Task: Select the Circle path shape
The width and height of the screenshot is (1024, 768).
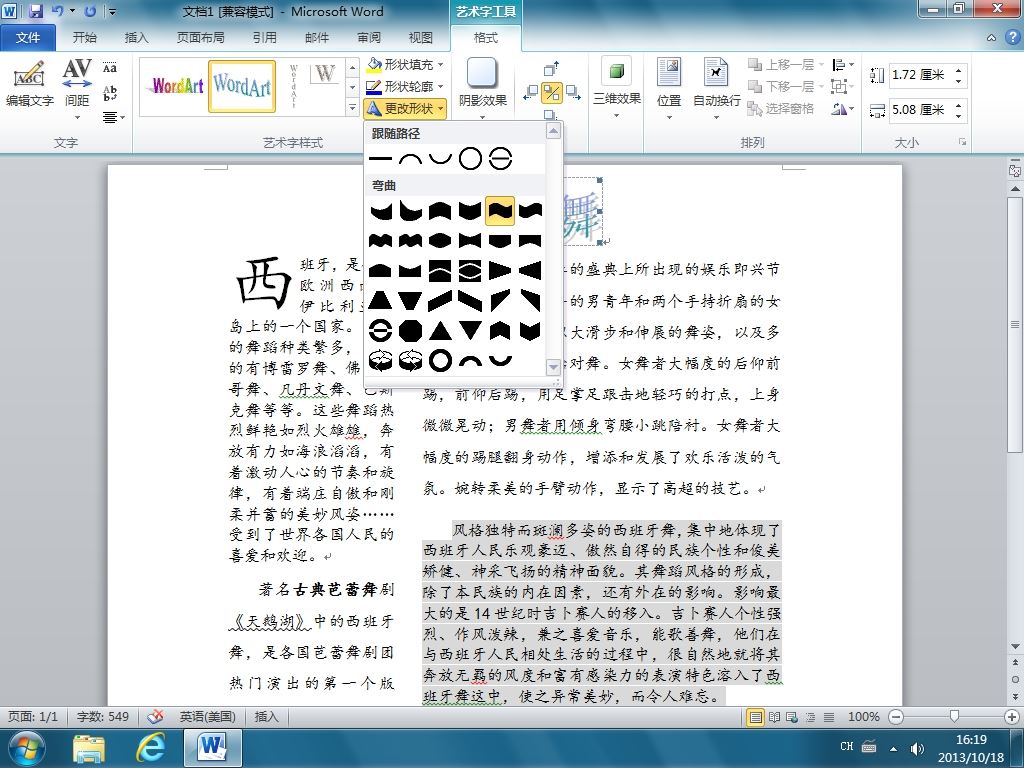Action: point(470,158)
